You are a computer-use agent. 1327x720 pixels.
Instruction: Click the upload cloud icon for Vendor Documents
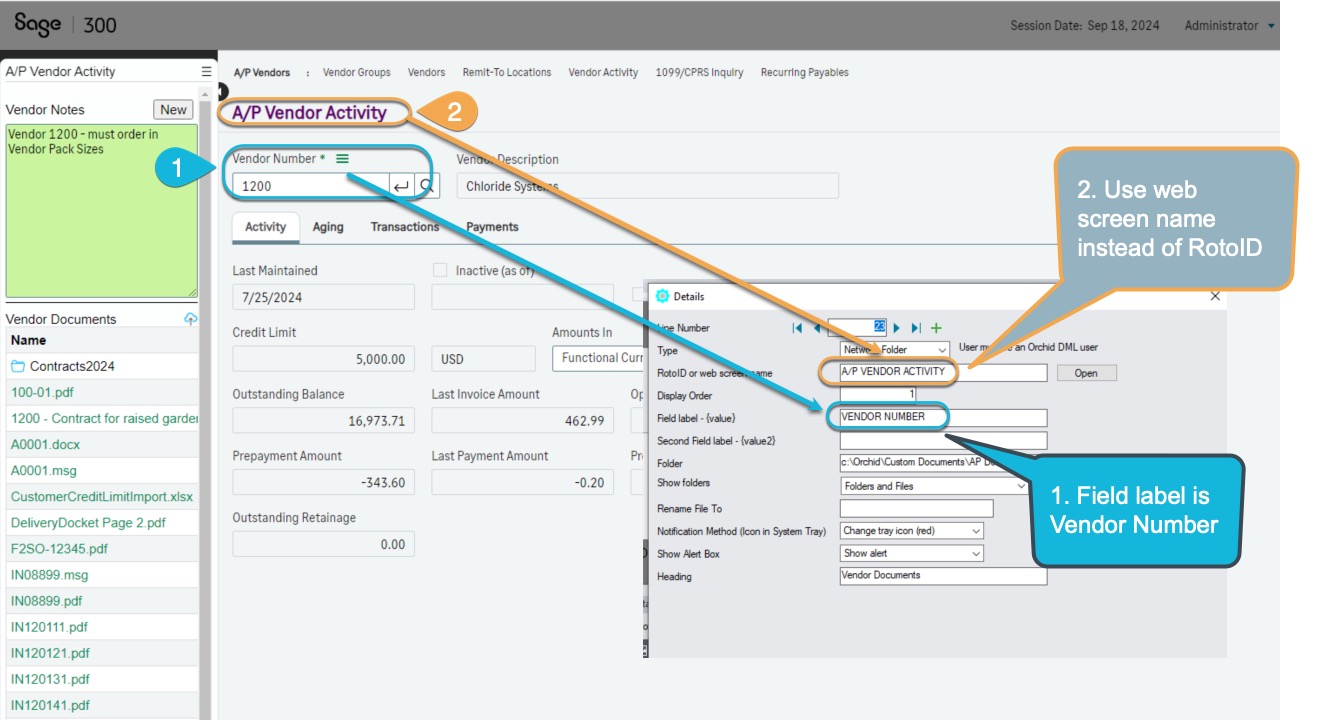click(x=190, y=319)
